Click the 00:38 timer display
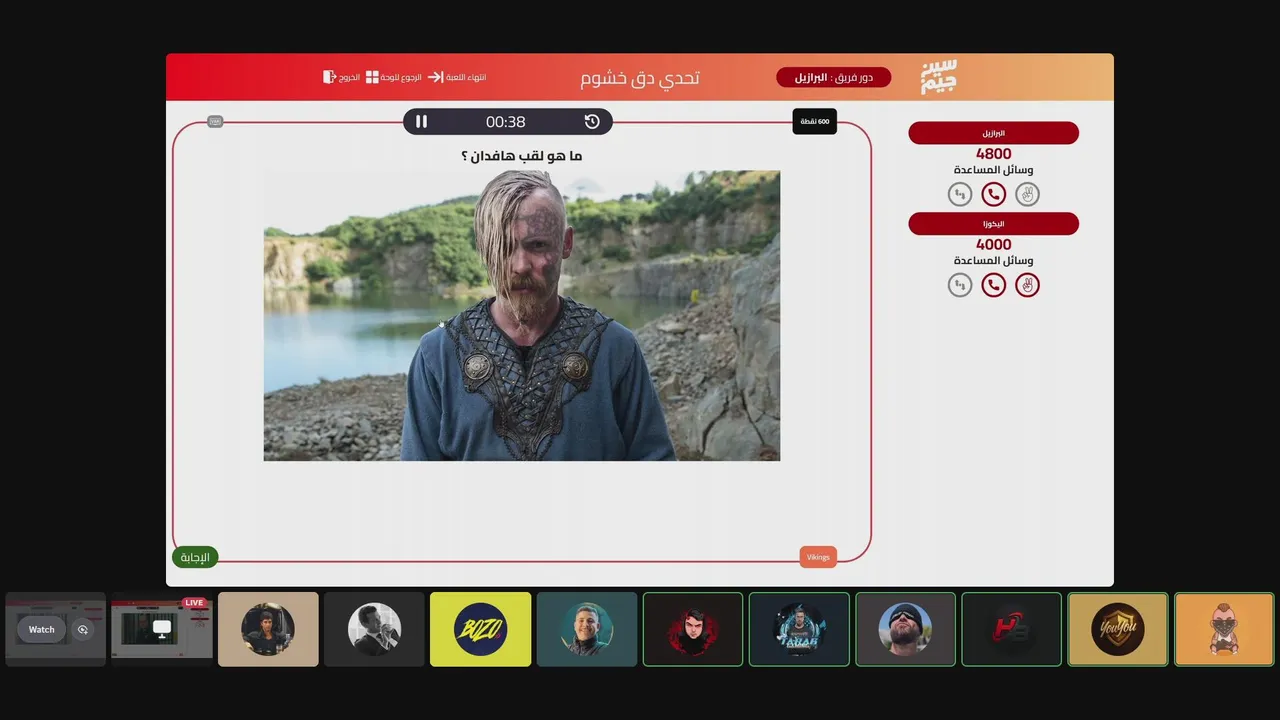This screenshot has height=720, width=1280. click(505, 122)
